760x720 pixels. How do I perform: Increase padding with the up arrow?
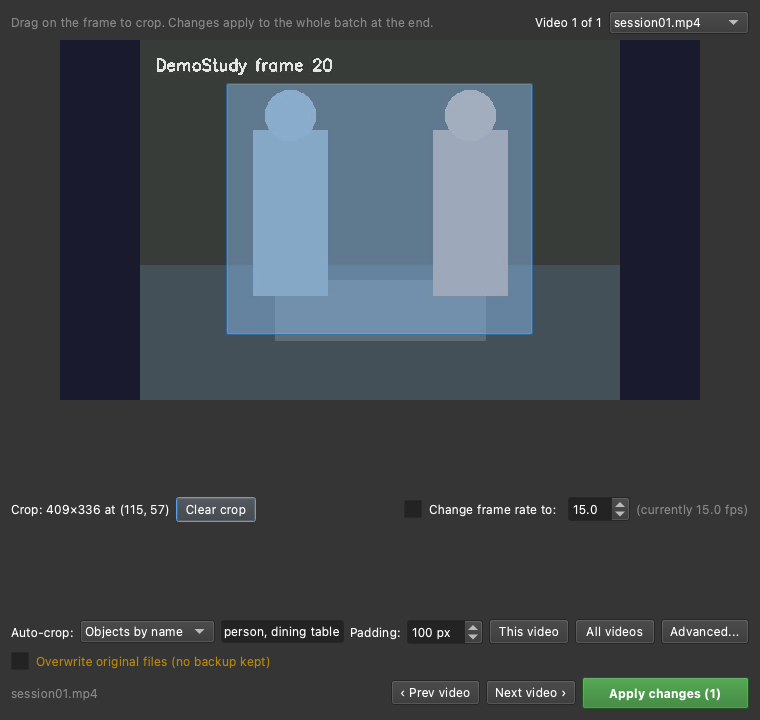point(473,627)
